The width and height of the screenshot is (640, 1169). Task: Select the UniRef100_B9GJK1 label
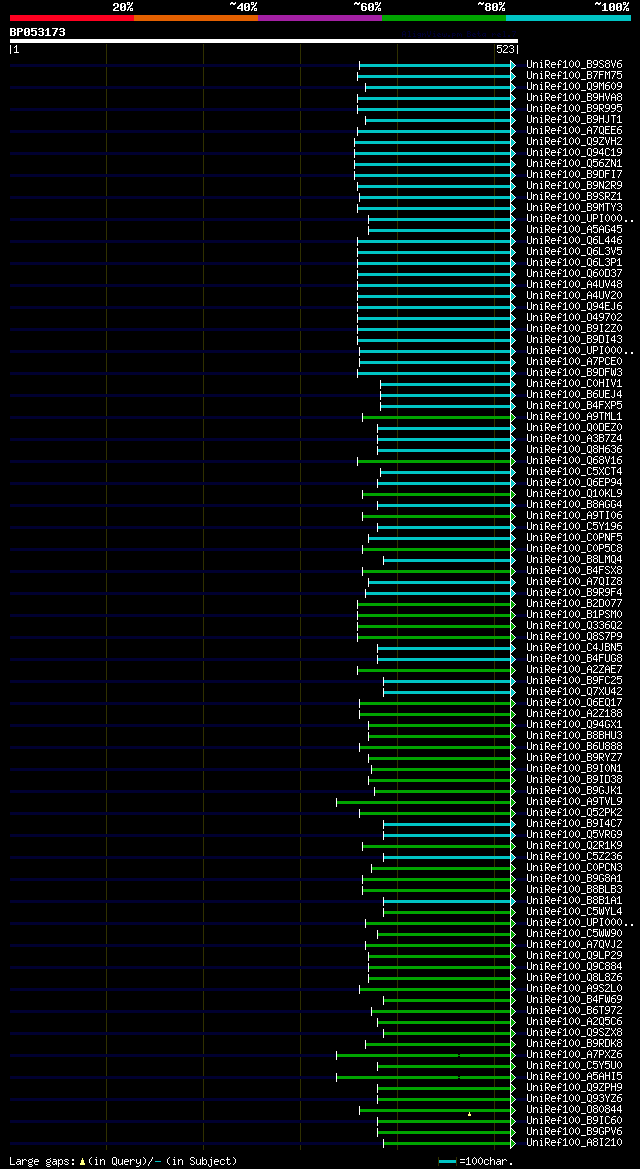[x=574, y=790]
